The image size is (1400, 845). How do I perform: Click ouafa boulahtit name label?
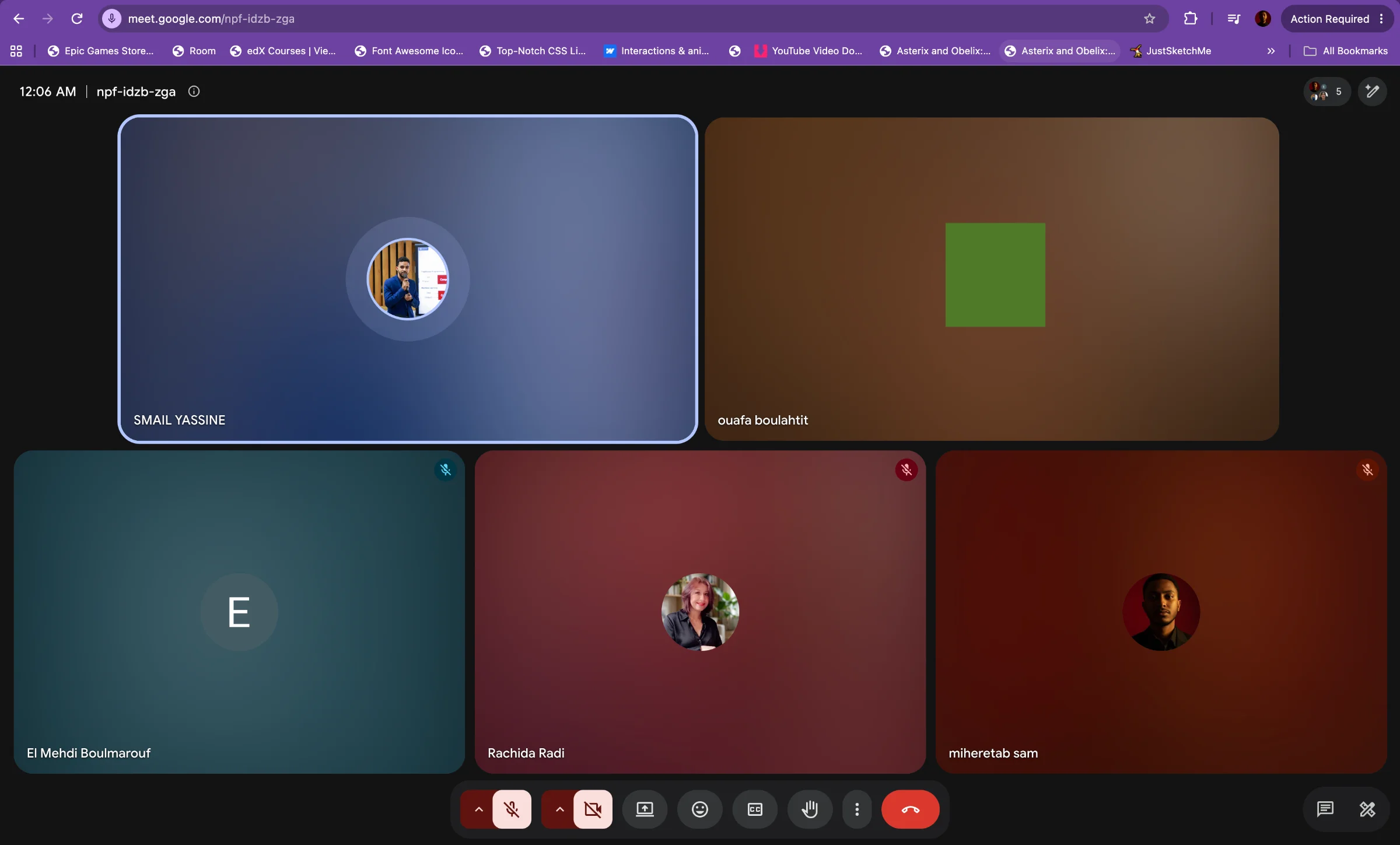tap(762, 420)
